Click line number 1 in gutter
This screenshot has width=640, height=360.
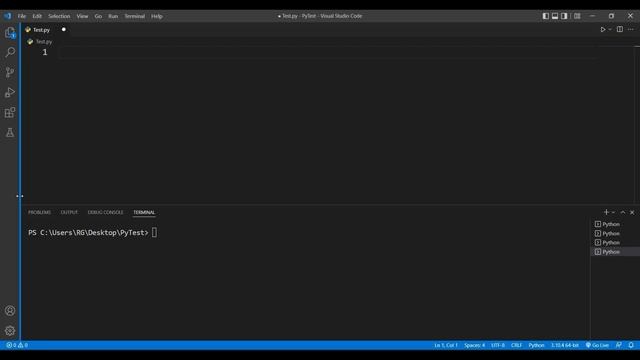[x=45, y=52]
